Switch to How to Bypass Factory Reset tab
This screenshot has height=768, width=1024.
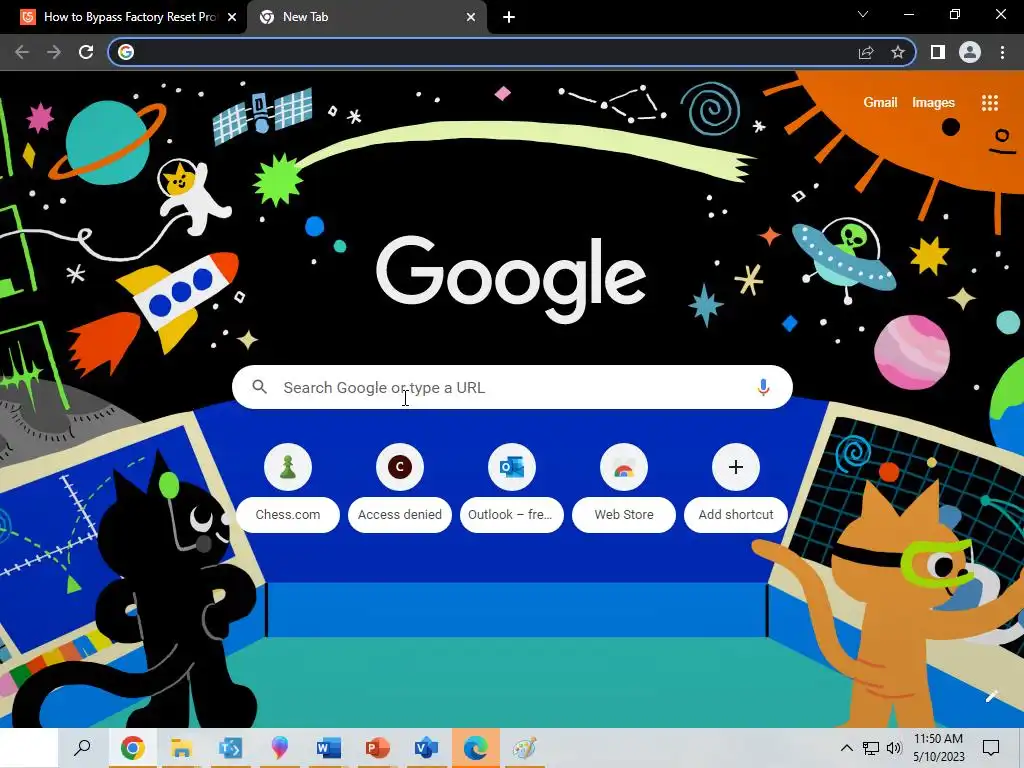pyautogui.click(x=124, y=17)
